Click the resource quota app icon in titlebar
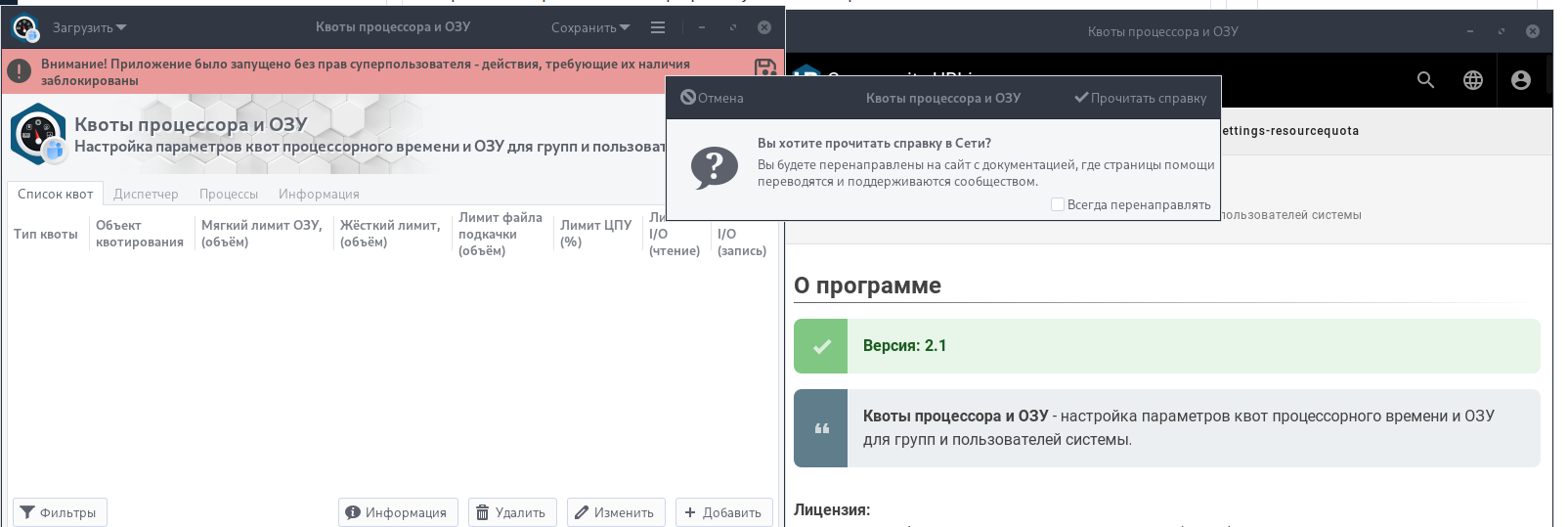 [x=25, y=28]
